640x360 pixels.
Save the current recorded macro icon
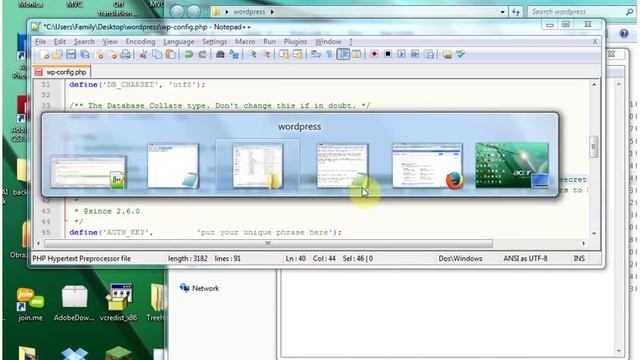tap(429, 54)
